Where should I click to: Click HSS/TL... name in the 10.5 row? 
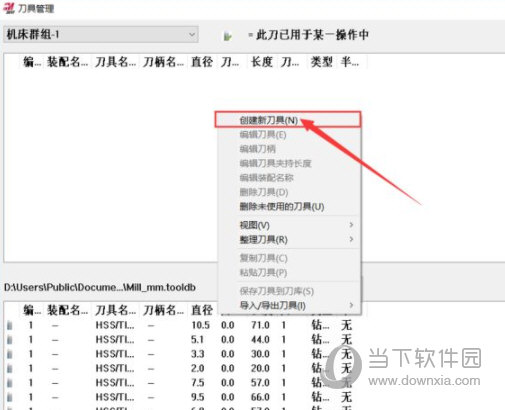tap(115, 325)
